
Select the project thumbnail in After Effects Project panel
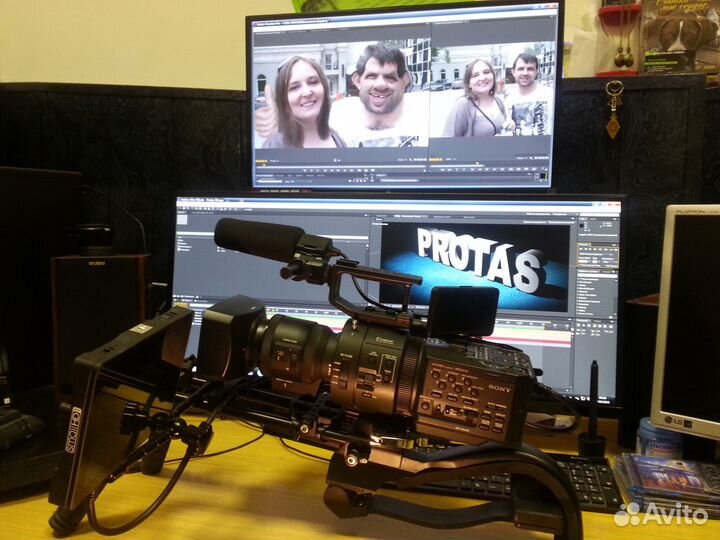click(x=182, y=220)
